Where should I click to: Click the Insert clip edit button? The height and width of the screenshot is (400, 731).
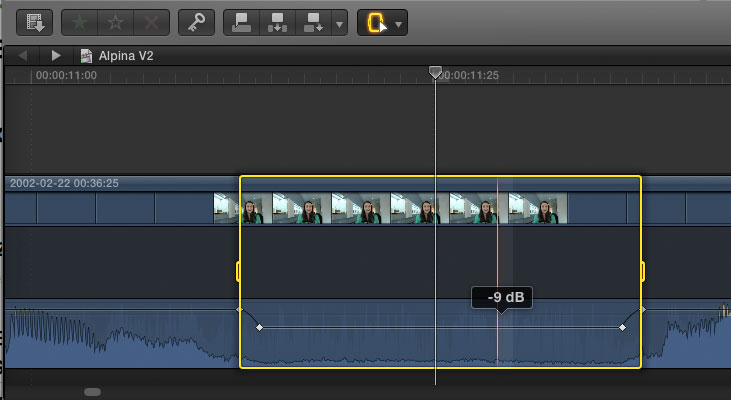pos(278,21)
